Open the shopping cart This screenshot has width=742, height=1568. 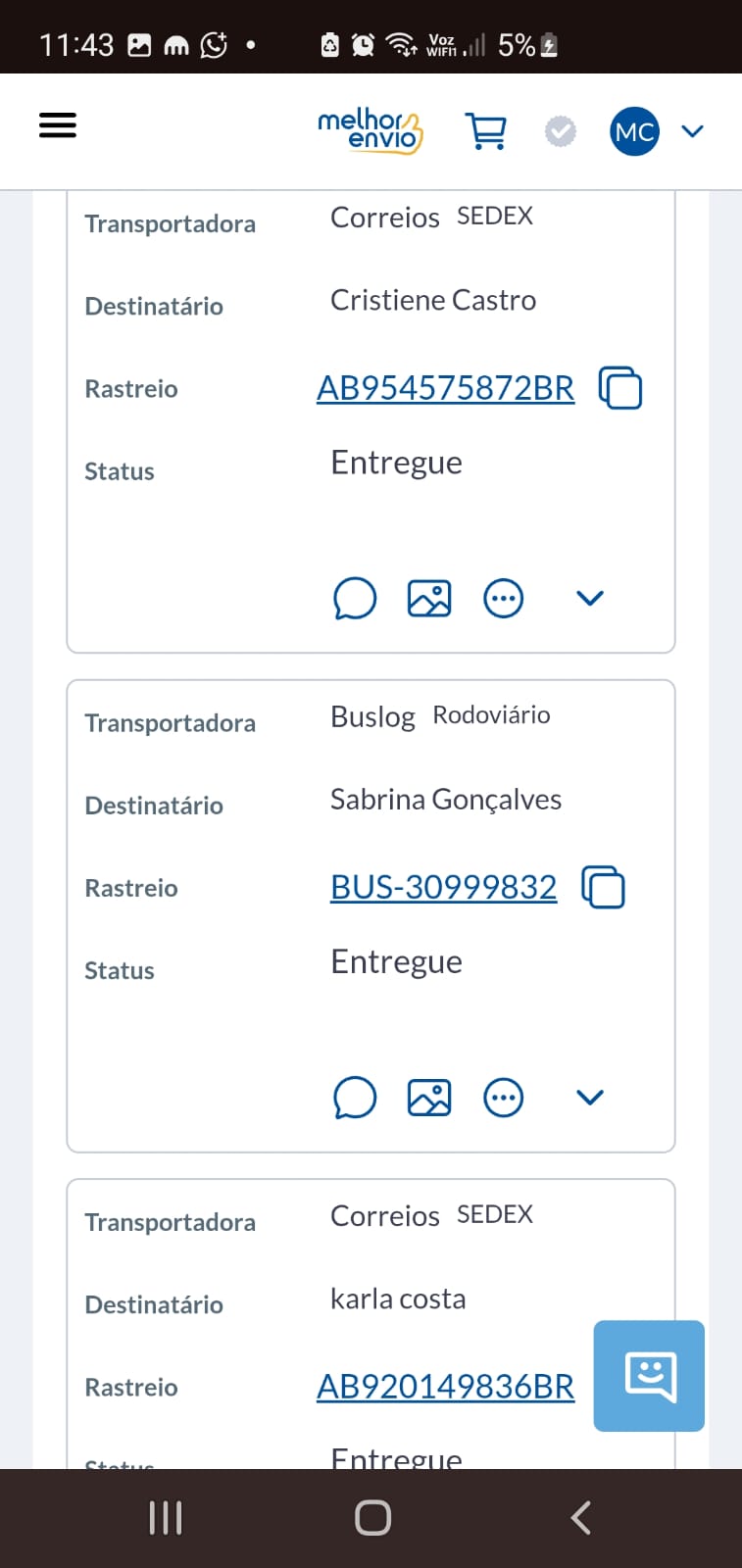(486, 130)
